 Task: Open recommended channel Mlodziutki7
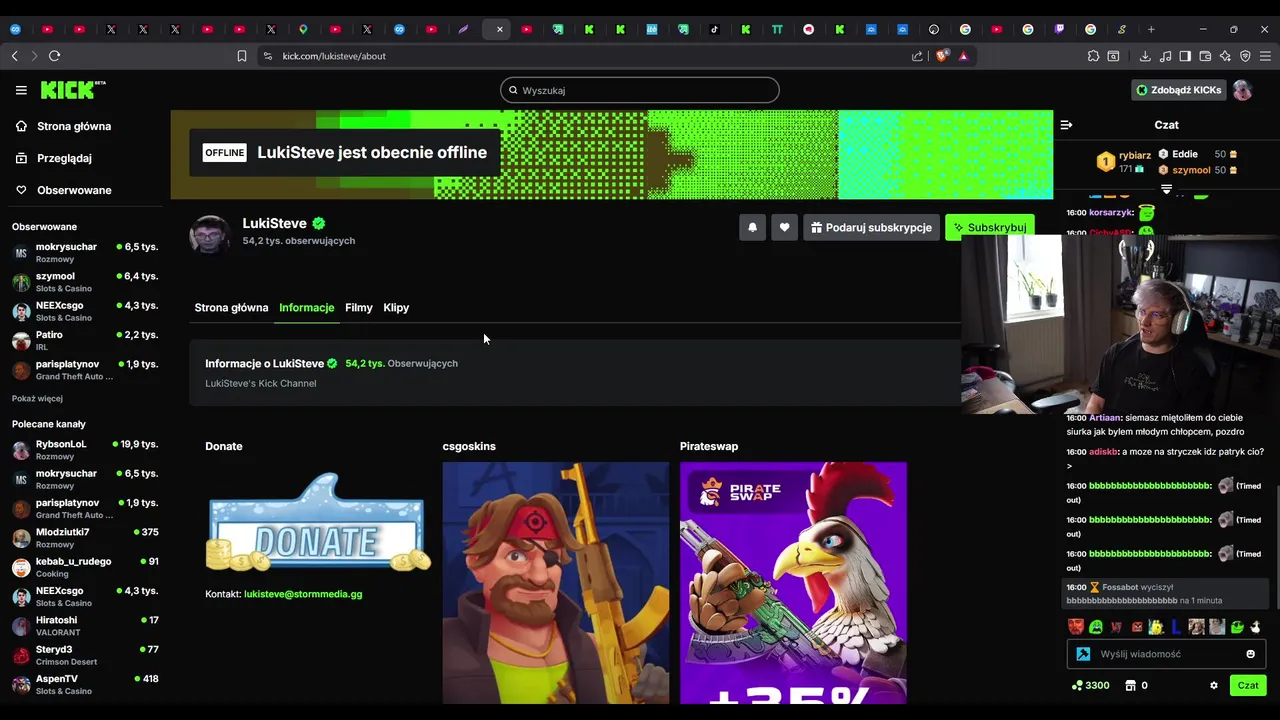(x=85, y=538)
